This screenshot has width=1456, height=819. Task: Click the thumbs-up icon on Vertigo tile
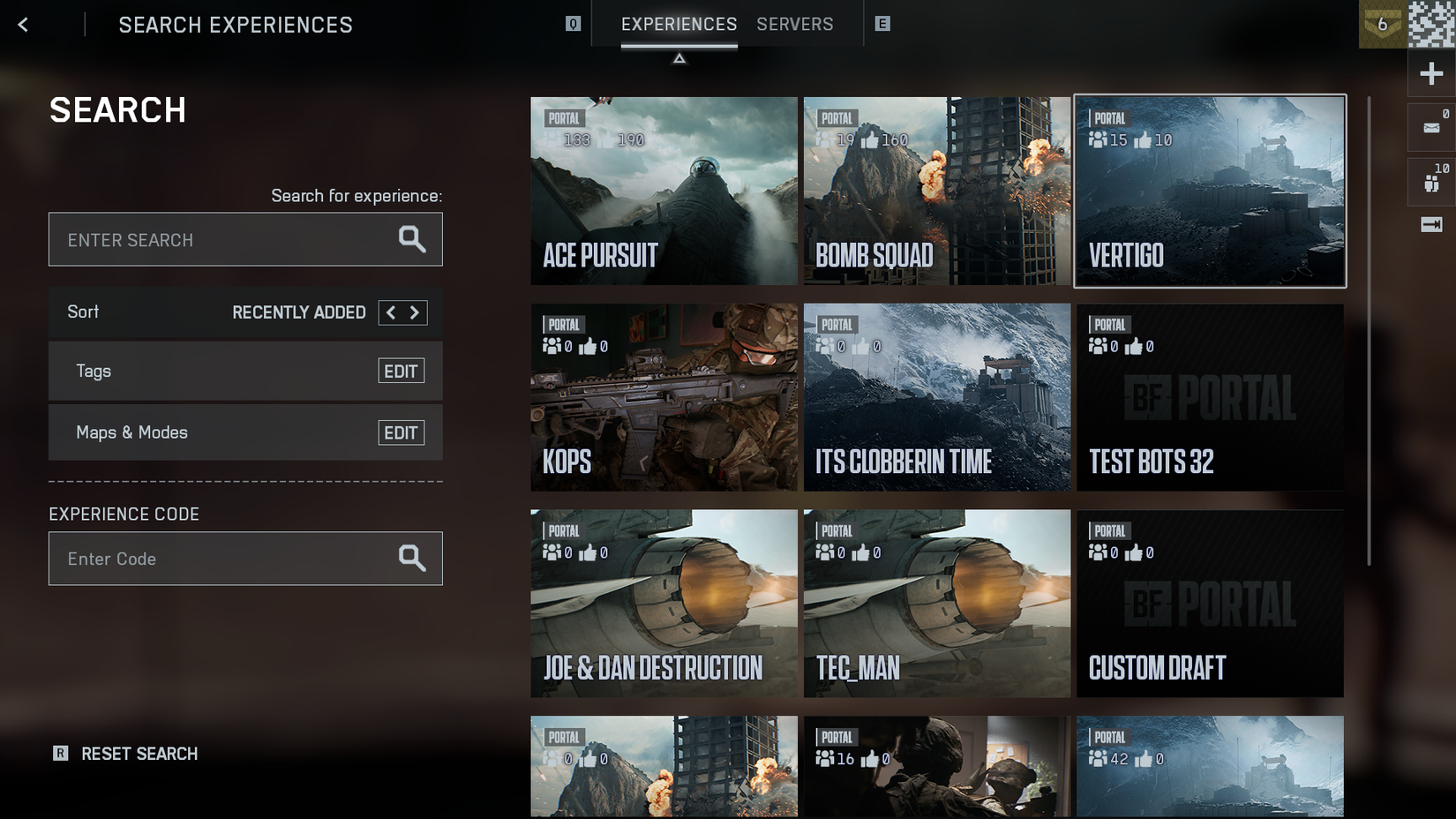(1142, 139)
